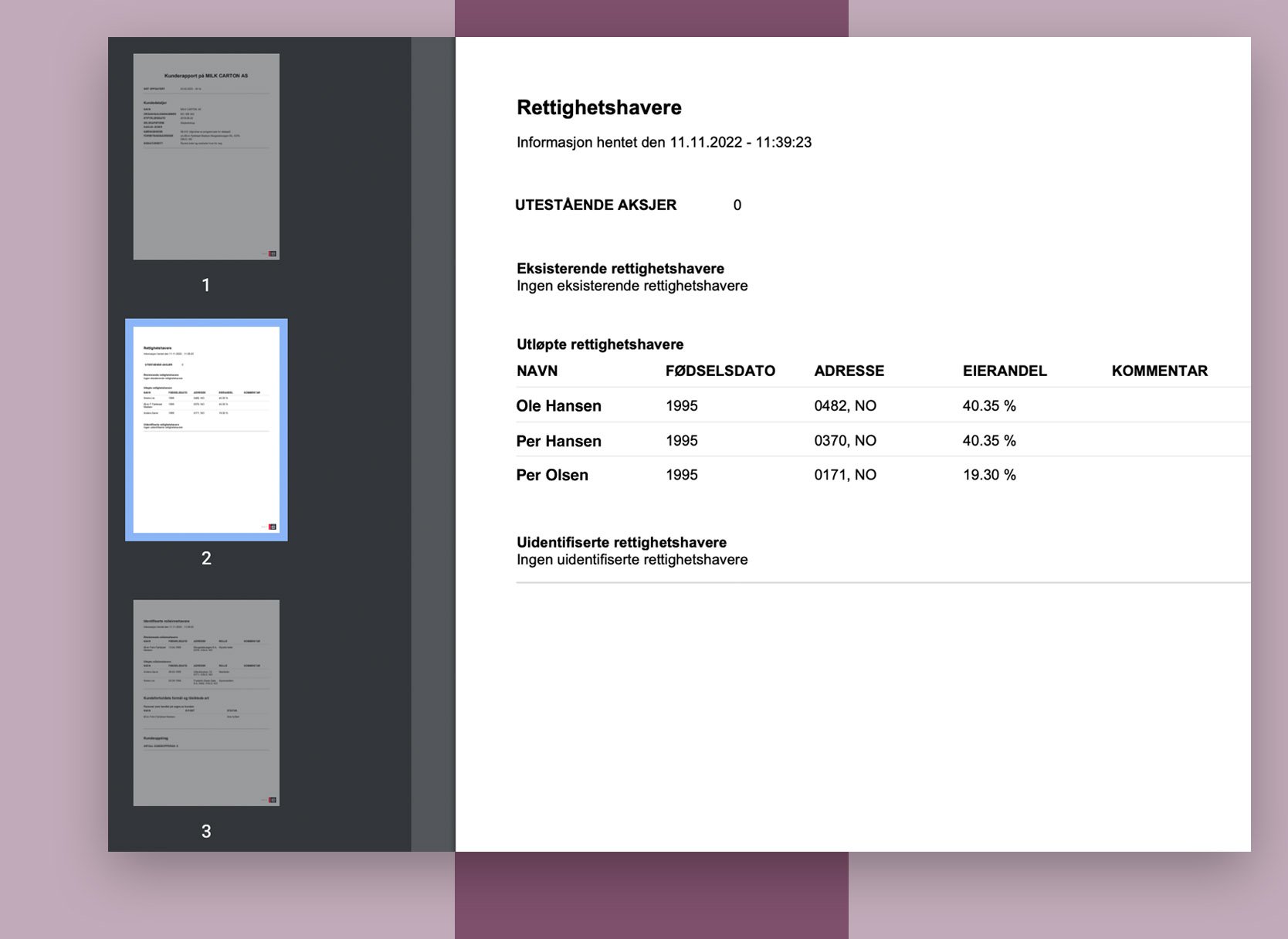Click address '0171, NO'
Image resolution: width=1288 pixels, height=939 pixels.
(846, 475)
